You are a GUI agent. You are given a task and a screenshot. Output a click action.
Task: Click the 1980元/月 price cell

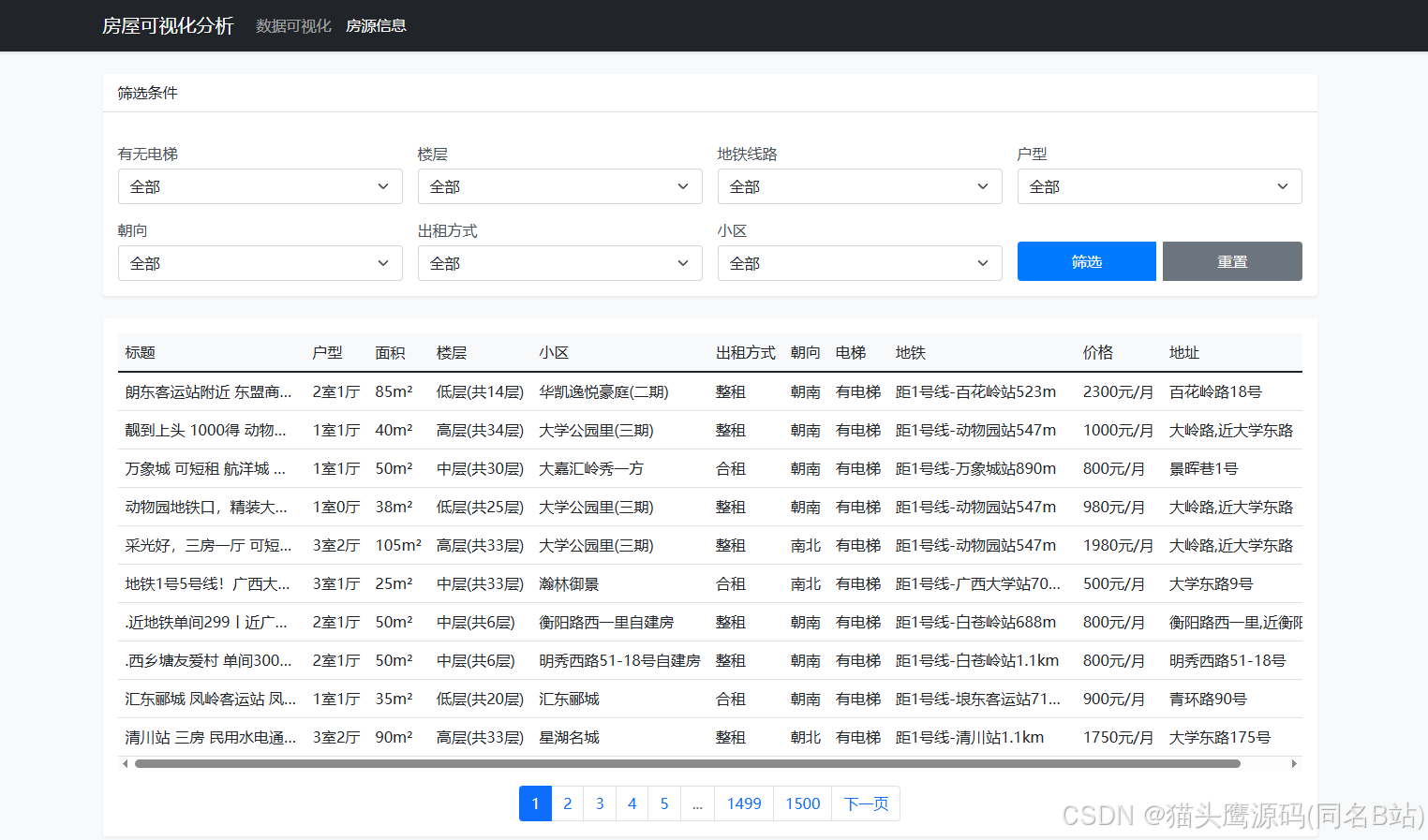[x=1118, y=546]
